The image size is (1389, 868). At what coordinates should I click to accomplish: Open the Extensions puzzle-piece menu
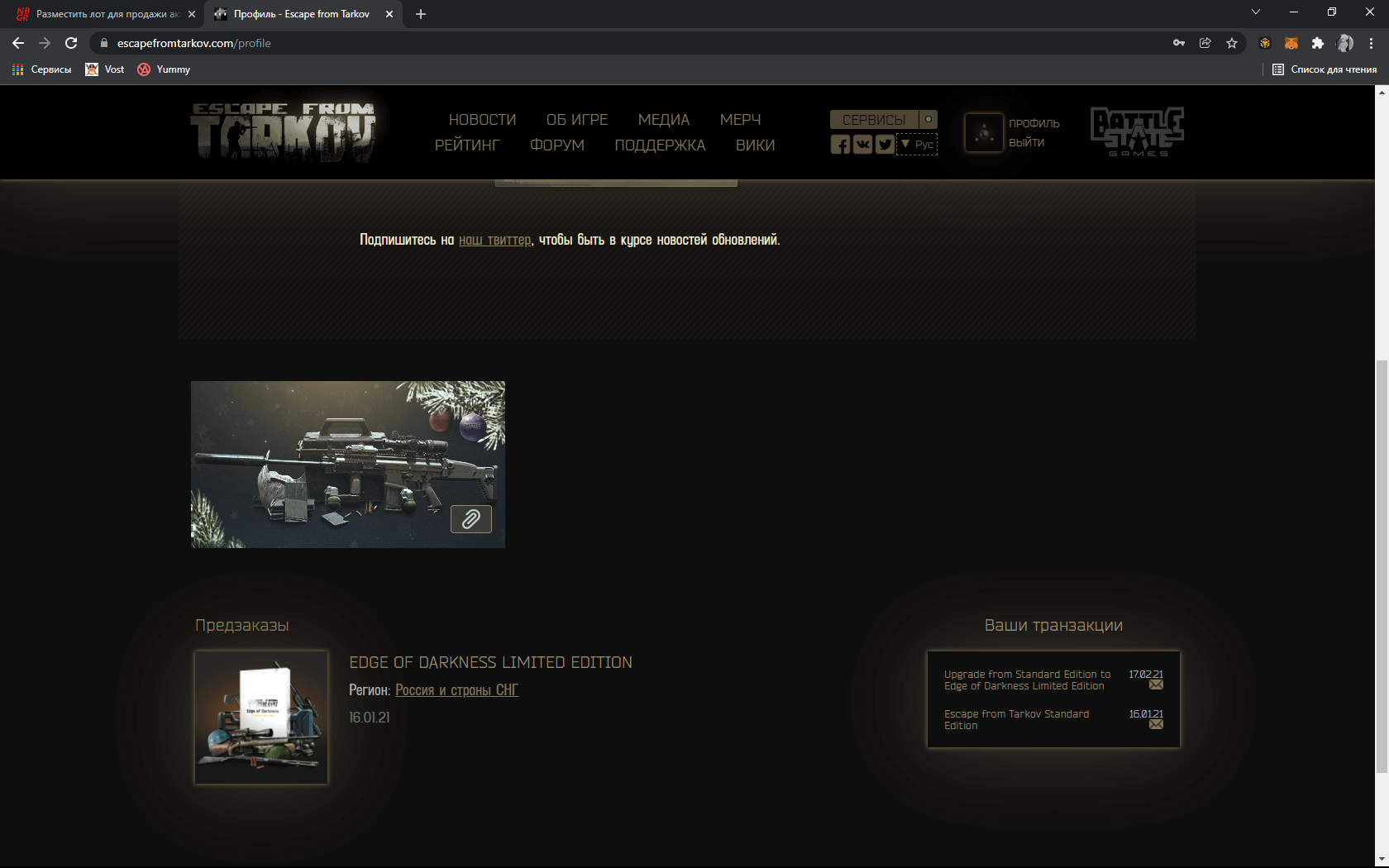[x=1318, y=43]
